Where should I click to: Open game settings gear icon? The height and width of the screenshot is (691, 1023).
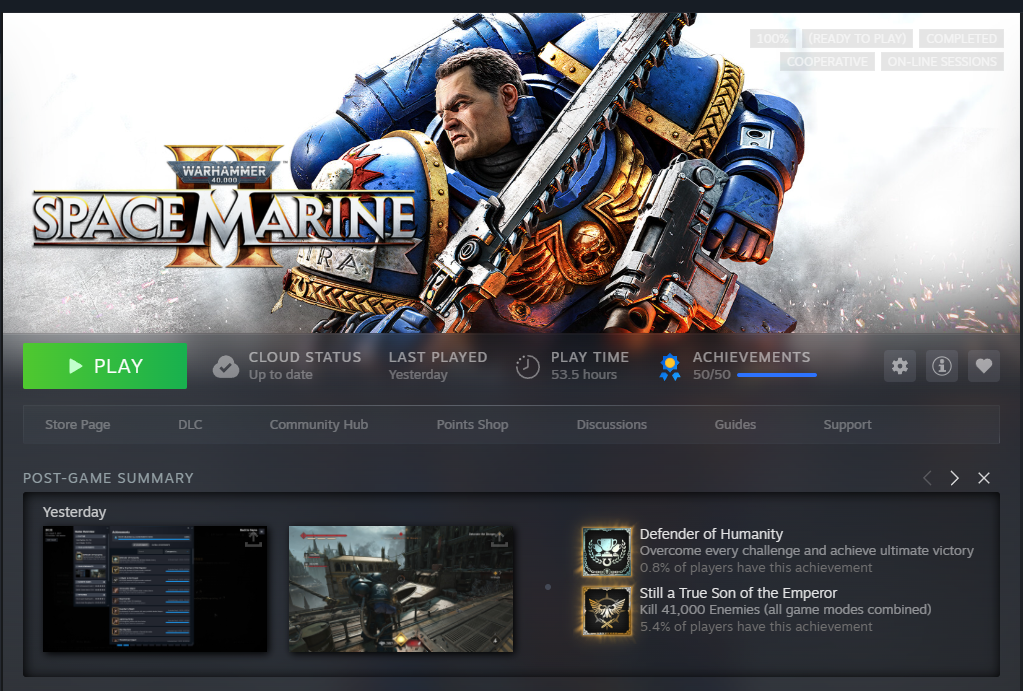point(900,366)
